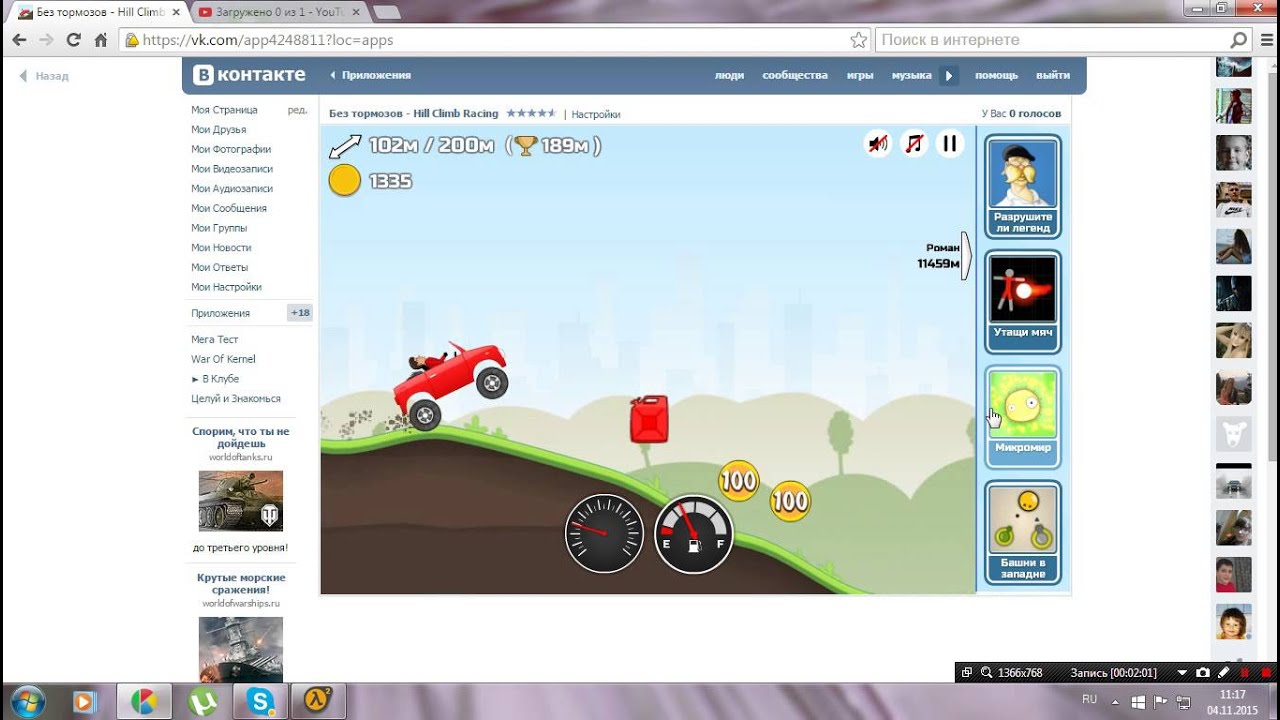
Task: Open Мои Аудиозаписи in sidebar
Action: pos(232,189)
